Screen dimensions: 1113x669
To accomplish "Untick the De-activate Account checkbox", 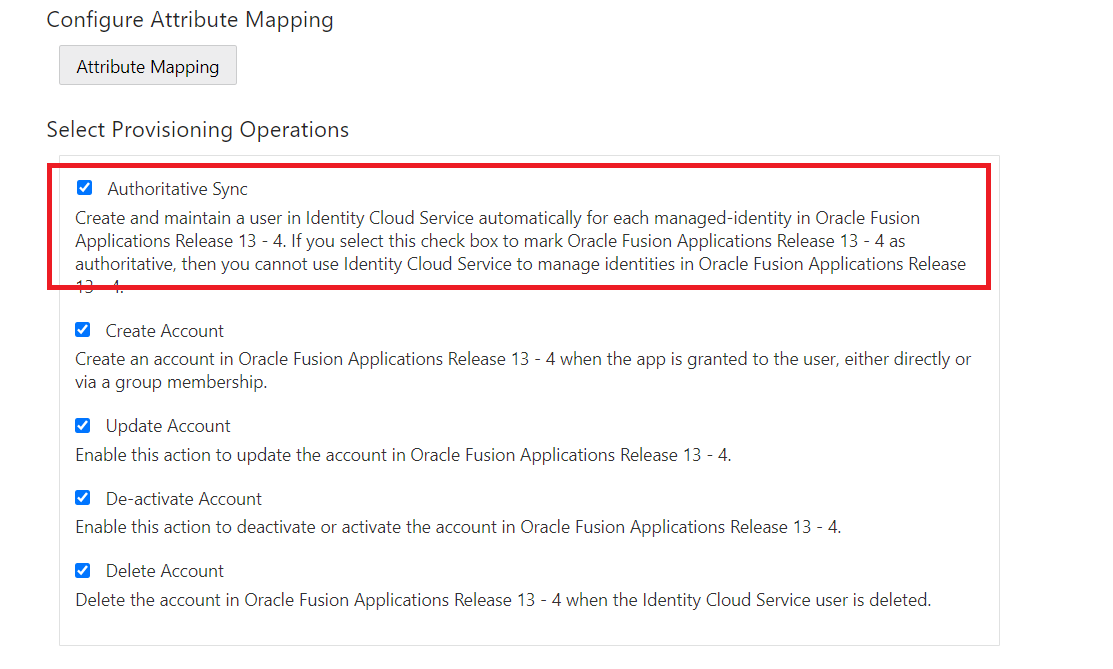I will [x=83, y=498].
